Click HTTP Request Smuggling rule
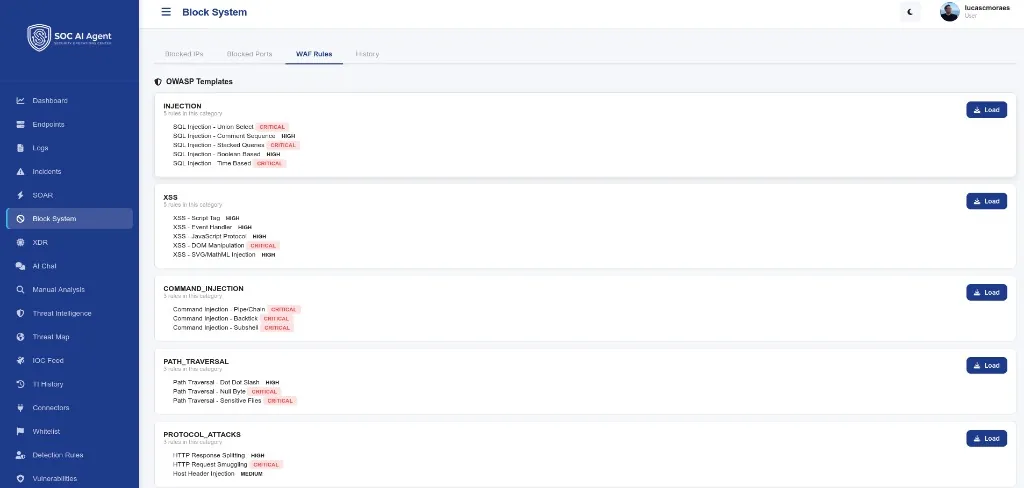 click(210, 464)
